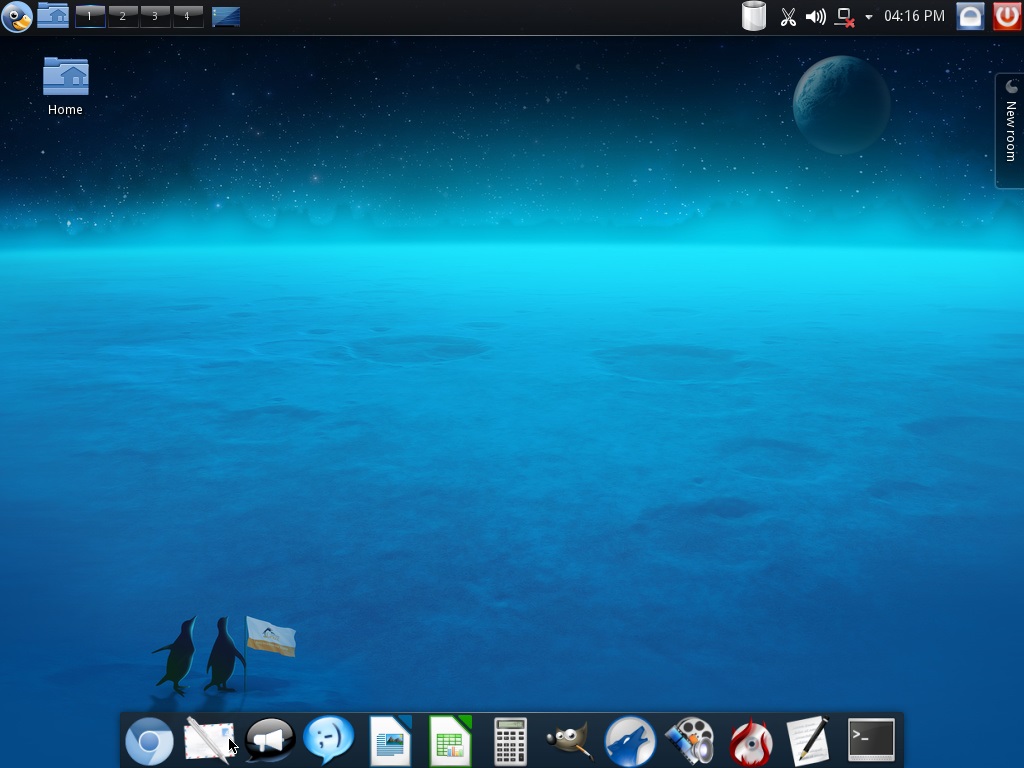
Task: Launch the megaphone microblogging app
Action: click(270, 741)
